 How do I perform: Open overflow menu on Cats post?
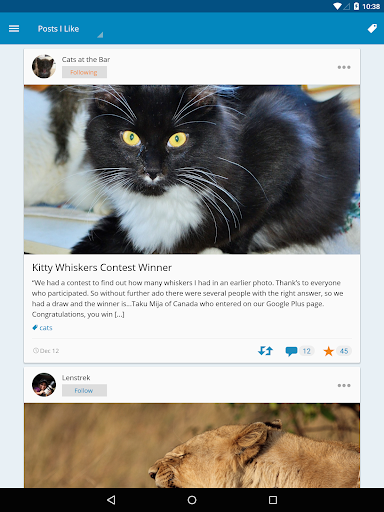pyautogui.click(x=344, y=67)
